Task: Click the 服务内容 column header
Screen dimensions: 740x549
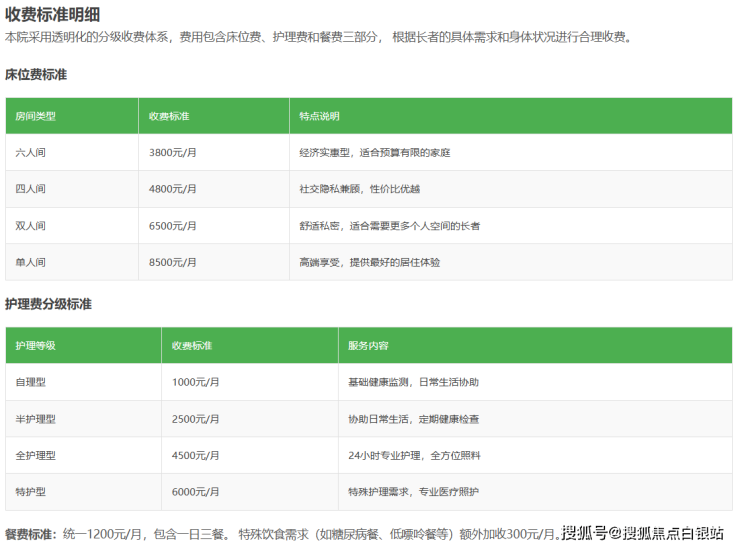Action: (368, 345)
